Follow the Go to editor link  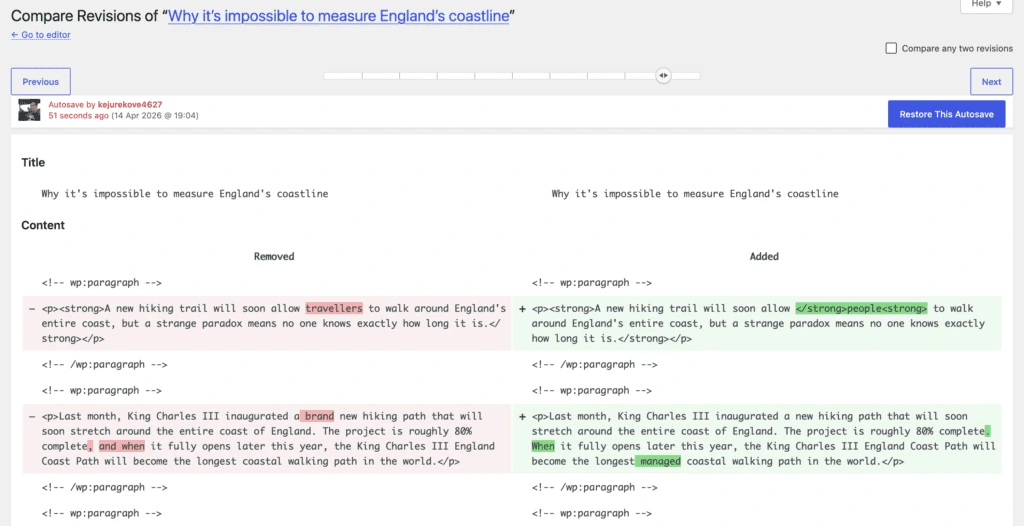tap(40, 35)
